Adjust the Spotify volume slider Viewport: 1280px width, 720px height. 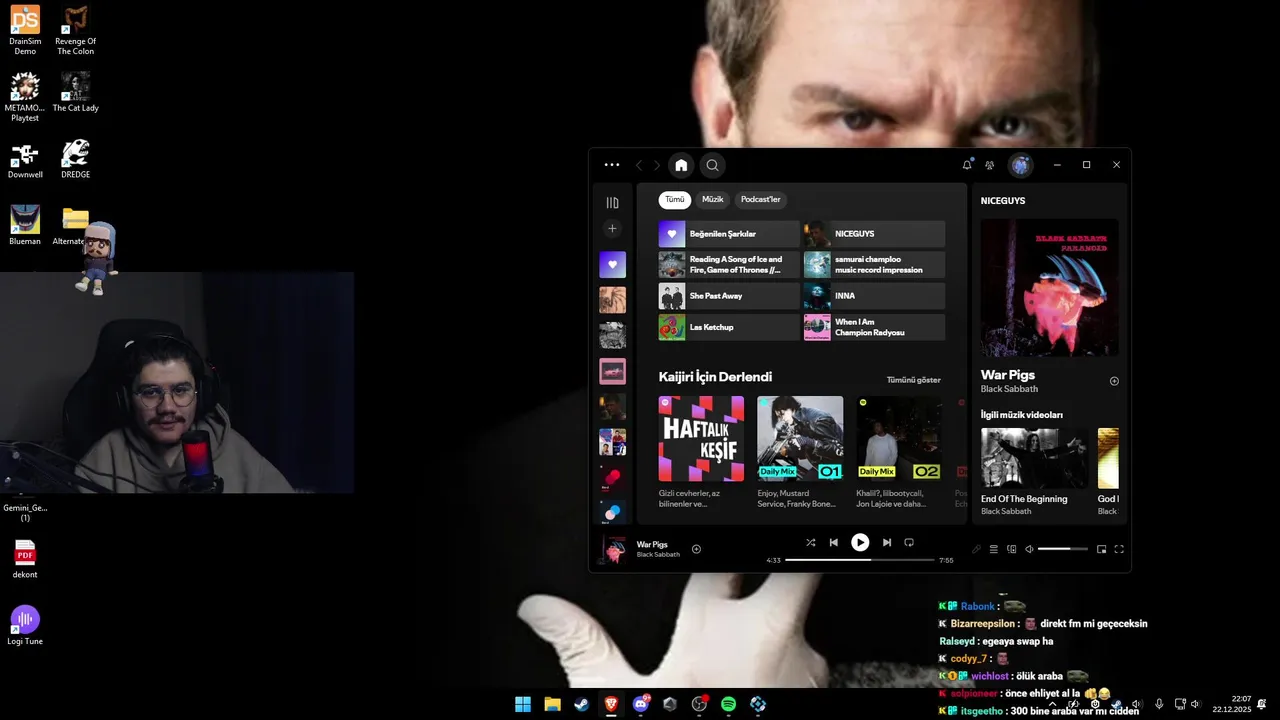click(1063, 549)
